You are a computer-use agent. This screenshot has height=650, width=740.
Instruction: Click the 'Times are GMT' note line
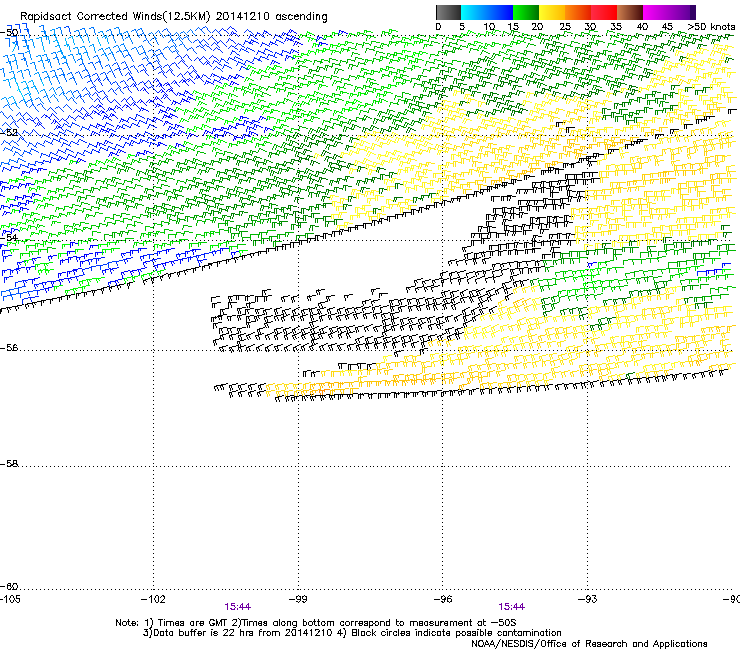pos(316,623)
